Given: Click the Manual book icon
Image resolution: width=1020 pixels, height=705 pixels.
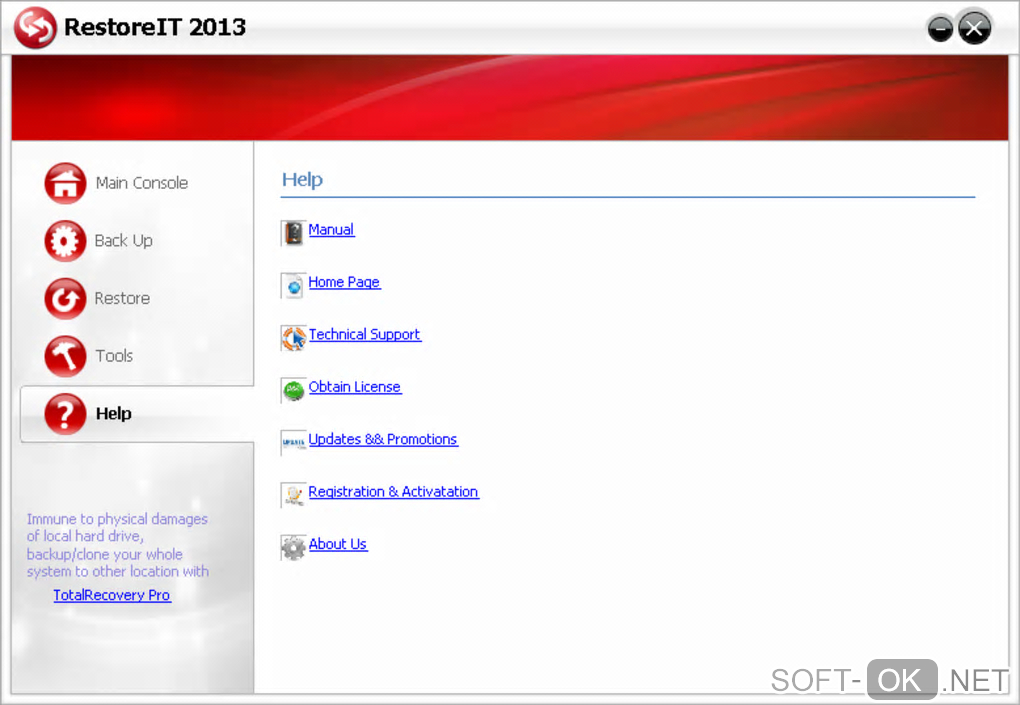Looking at the screenshot, I should pos(293,233).
